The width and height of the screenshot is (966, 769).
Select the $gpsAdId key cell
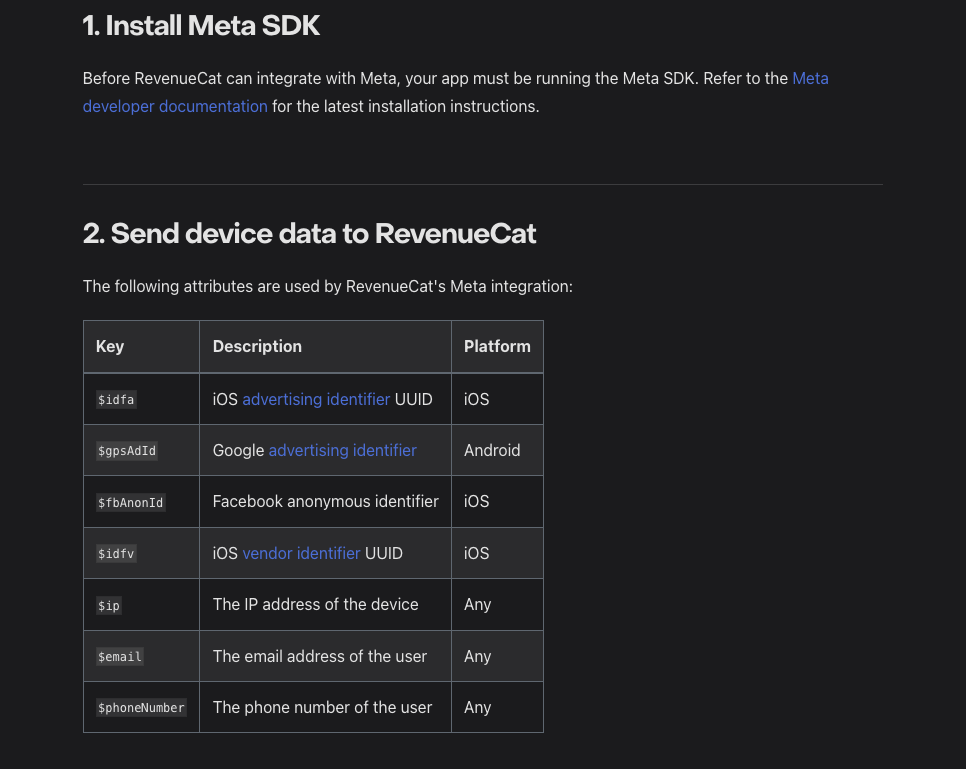141,450
